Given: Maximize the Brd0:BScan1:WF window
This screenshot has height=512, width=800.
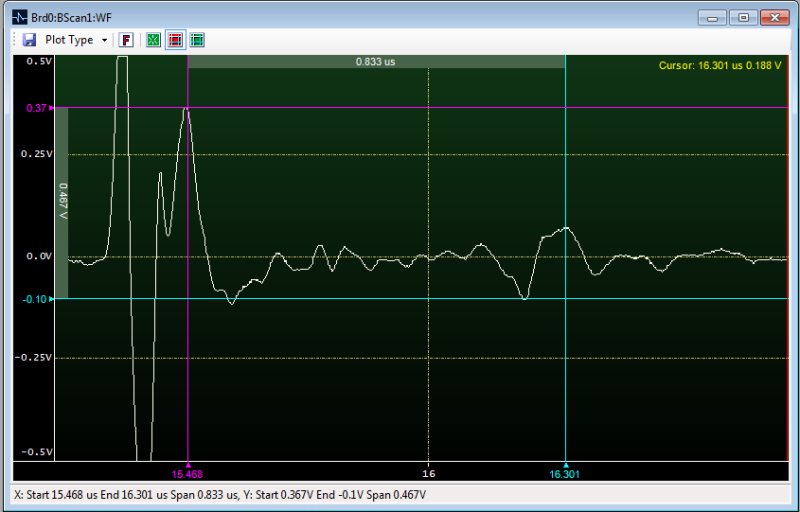Looking at the screenshot, I should [x=743, y=18].
